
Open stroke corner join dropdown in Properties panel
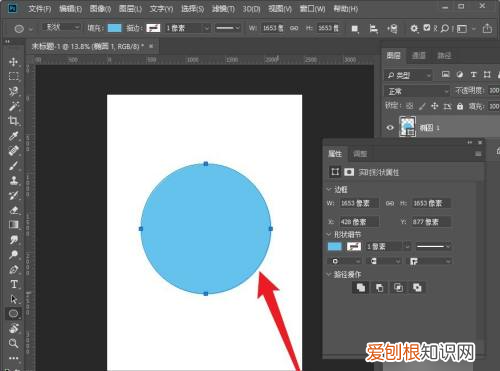[430, 261]
